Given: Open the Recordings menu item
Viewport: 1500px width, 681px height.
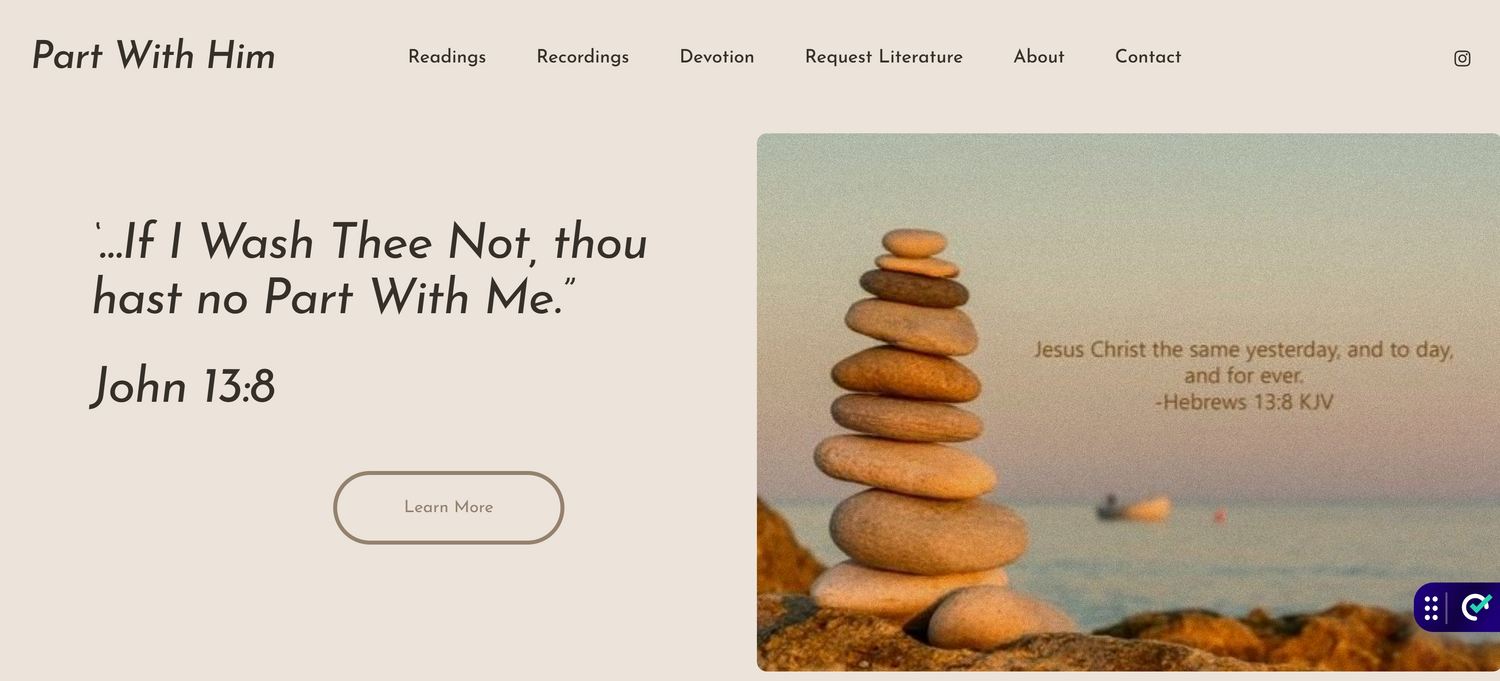Looking at the screenshot, I should tap(583, 57).
